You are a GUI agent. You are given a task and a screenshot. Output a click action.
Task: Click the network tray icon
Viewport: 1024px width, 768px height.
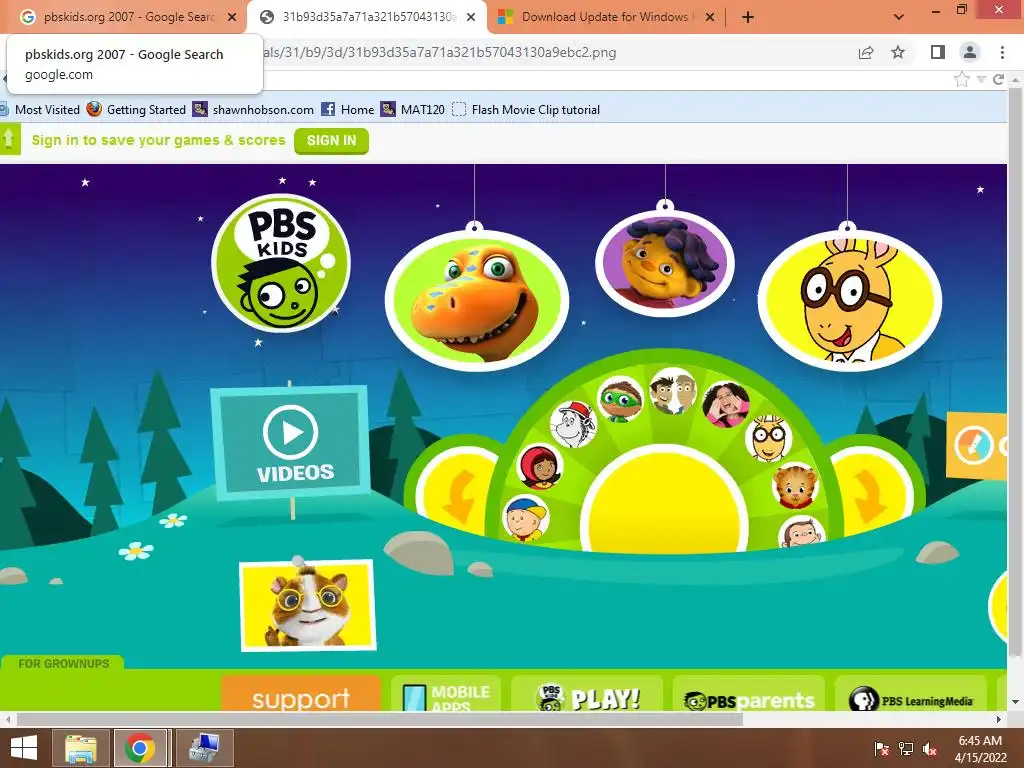tap(906, 748)
